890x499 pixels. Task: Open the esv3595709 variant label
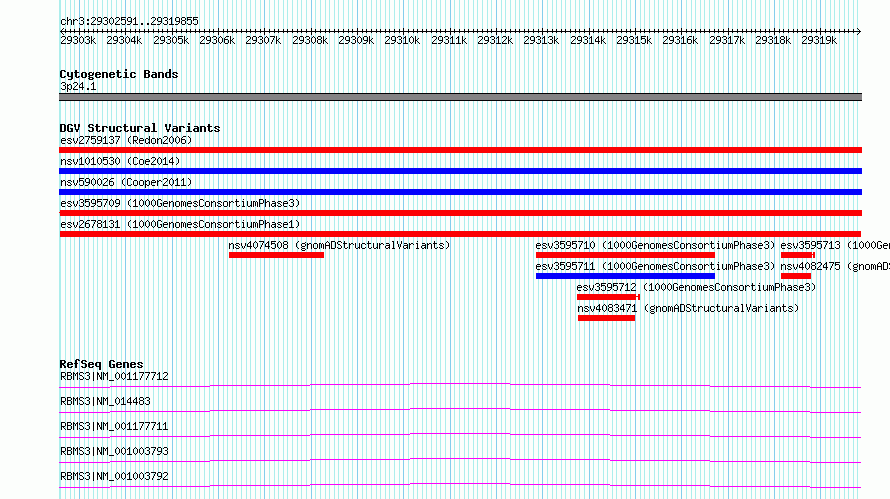click(x=180, y=203)
